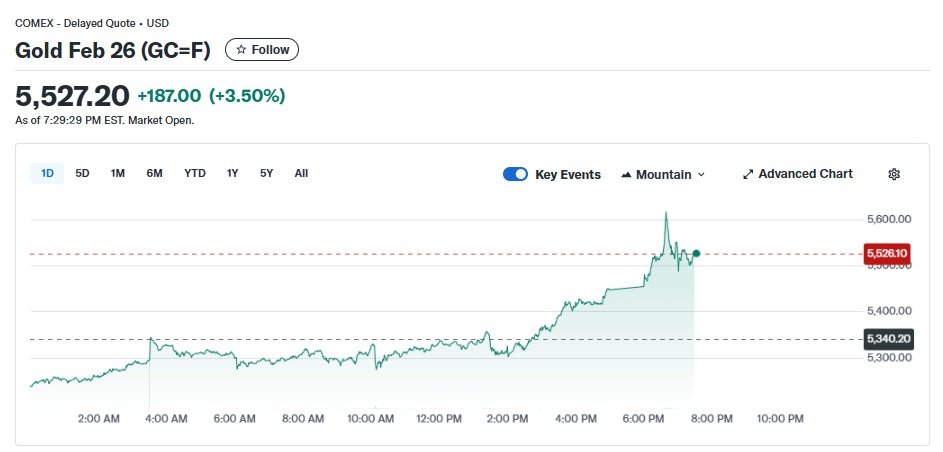Toggle the Key Events switch off
943x452 pixels.
click(x=515, y=174)
